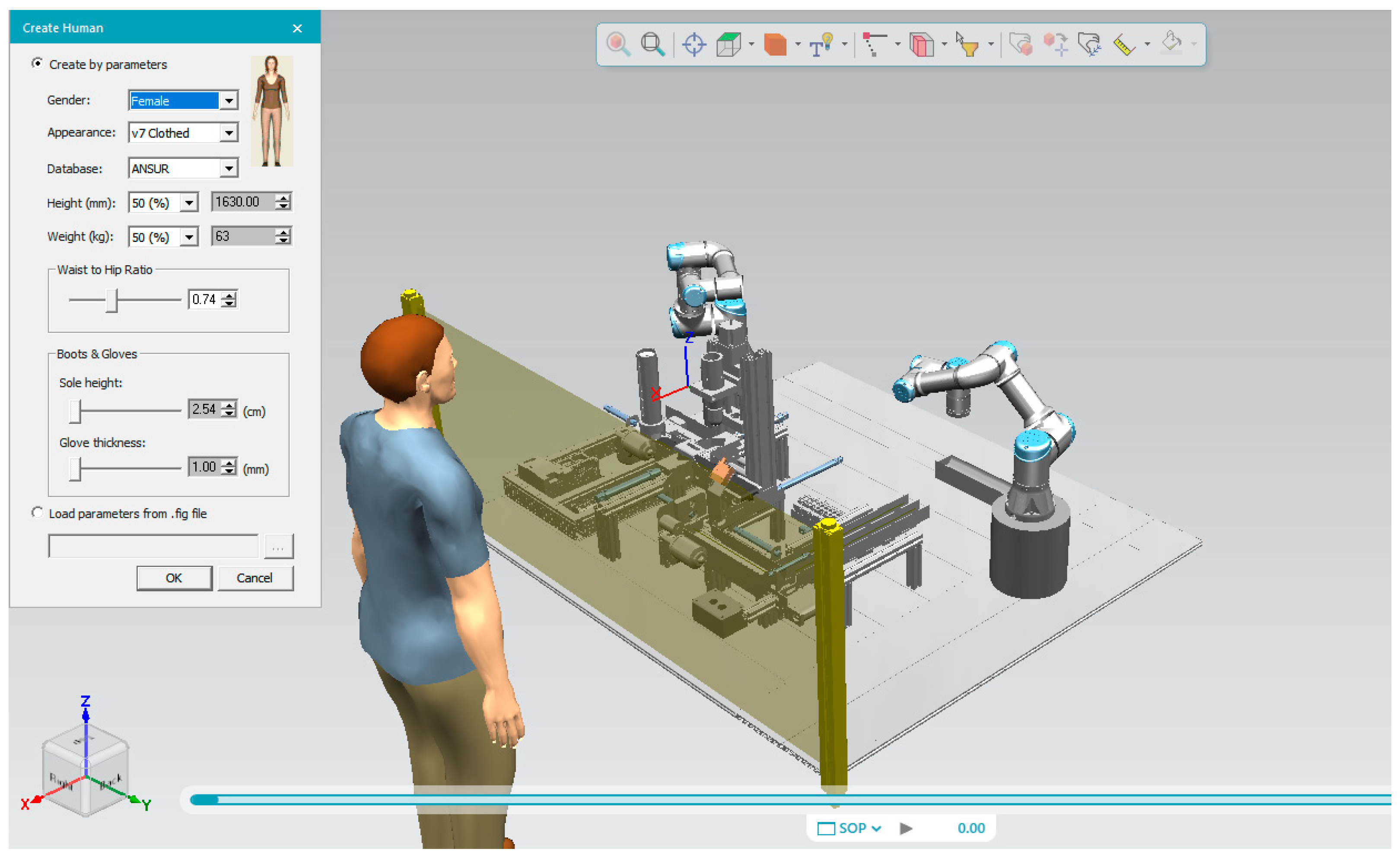The width and height of the screenshot is (1400, 858).
Task: Select the Create by parameters radio button
Action: point(37,64)
